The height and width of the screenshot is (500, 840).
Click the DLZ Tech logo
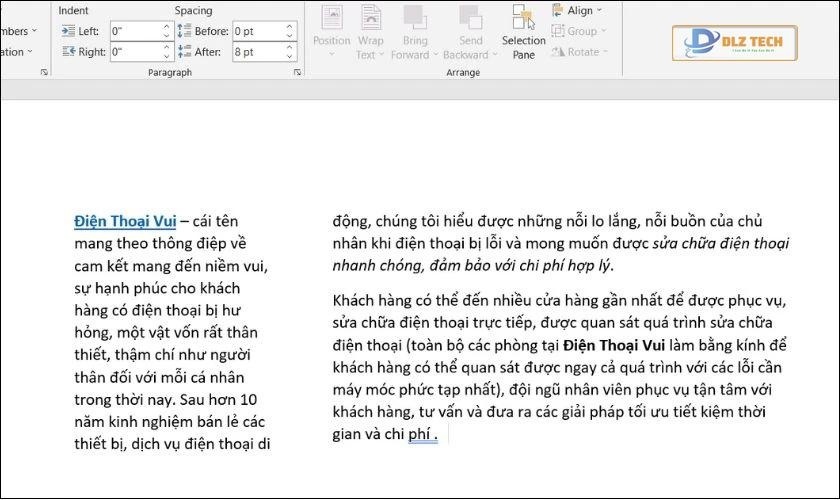(x=733, y=43)
